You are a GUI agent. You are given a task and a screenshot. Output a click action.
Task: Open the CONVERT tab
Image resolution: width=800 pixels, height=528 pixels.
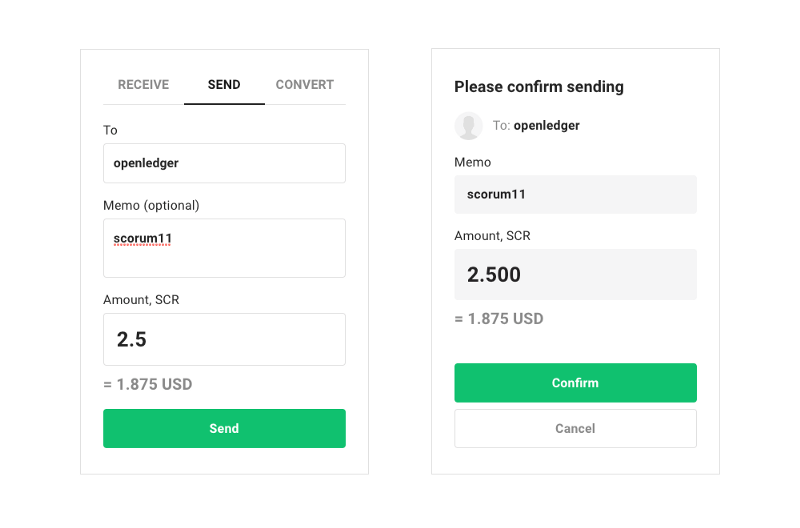click(305, 85)
